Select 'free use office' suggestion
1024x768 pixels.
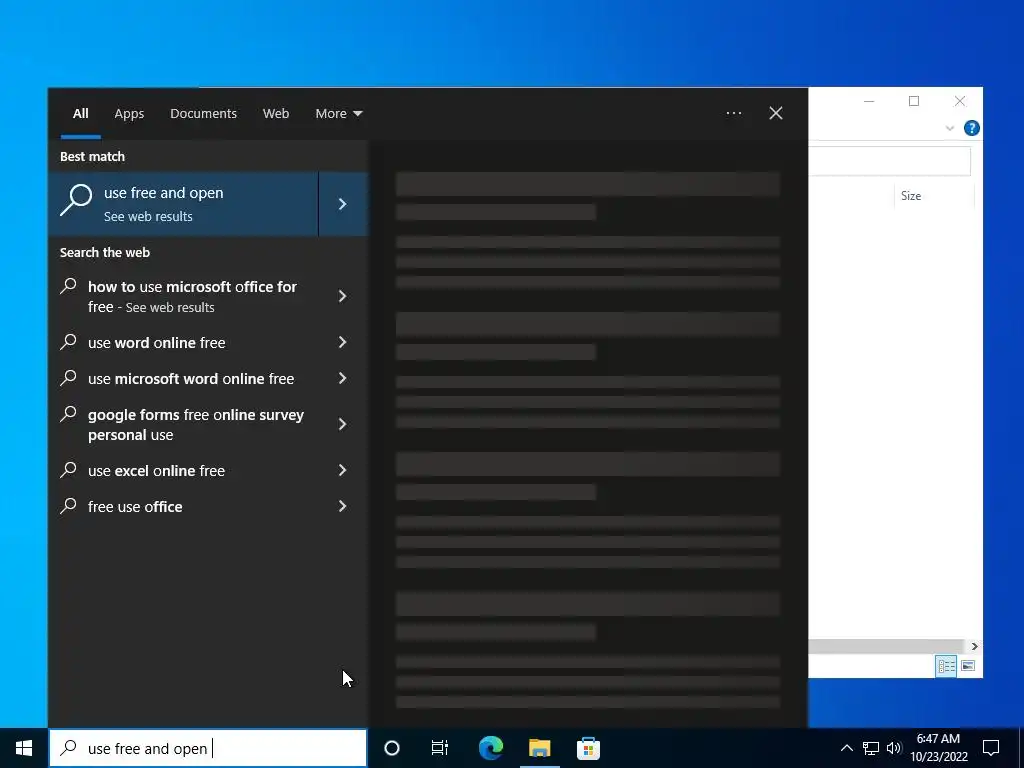pyautogui.click(x=183, y=506)
